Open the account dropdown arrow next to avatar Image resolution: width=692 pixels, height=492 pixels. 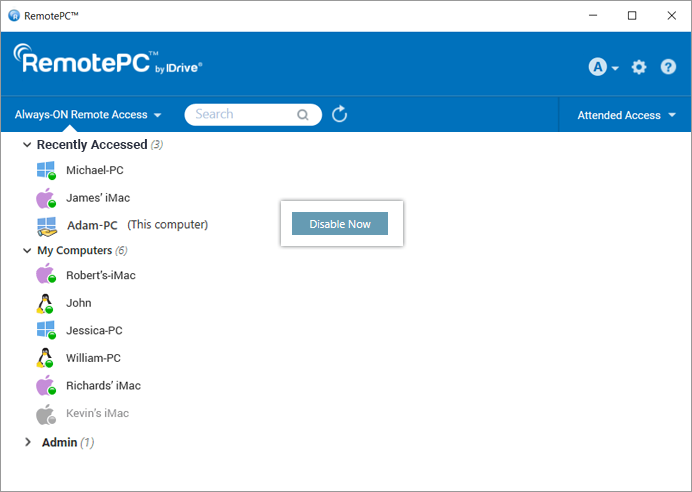point(615,68)
